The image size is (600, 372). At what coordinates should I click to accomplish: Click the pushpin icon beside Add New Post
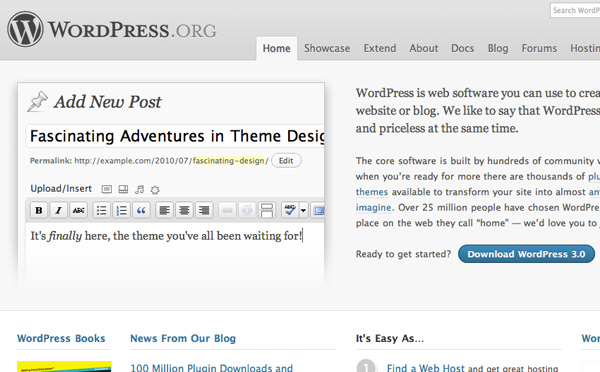tap(38, 101)
